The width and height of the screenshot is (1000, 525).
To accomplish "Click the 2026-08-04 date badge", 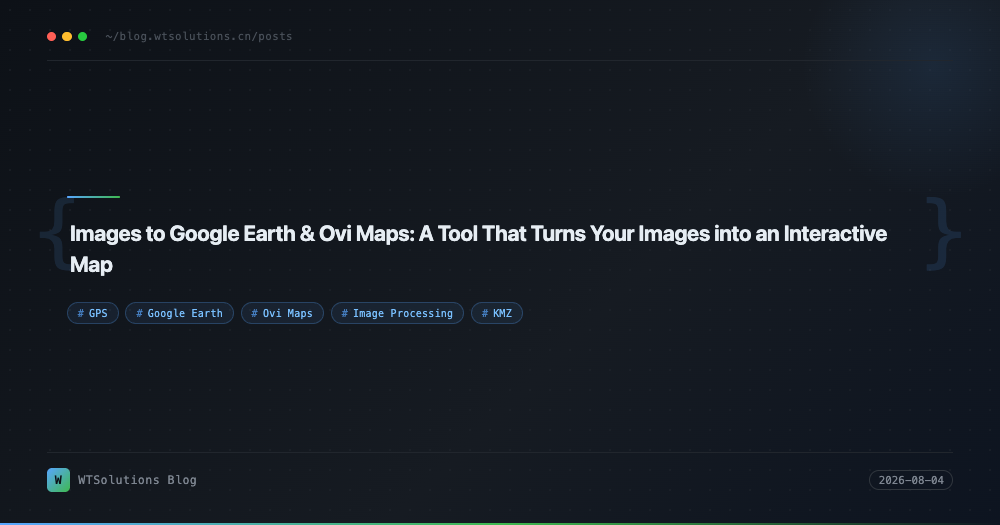I will tap(911, 480).
